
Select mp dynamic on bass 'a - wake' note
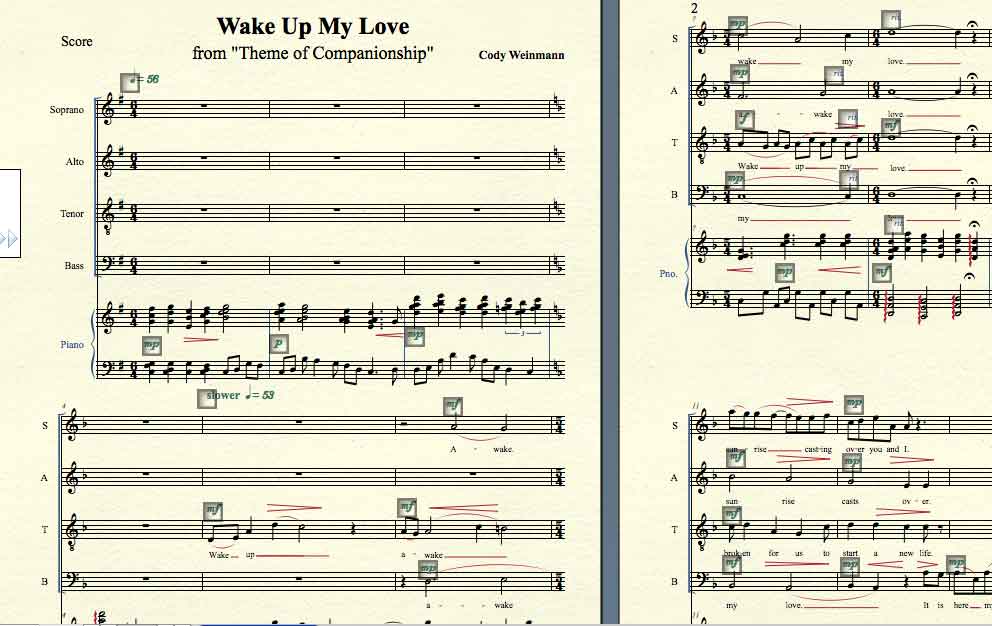428,568
